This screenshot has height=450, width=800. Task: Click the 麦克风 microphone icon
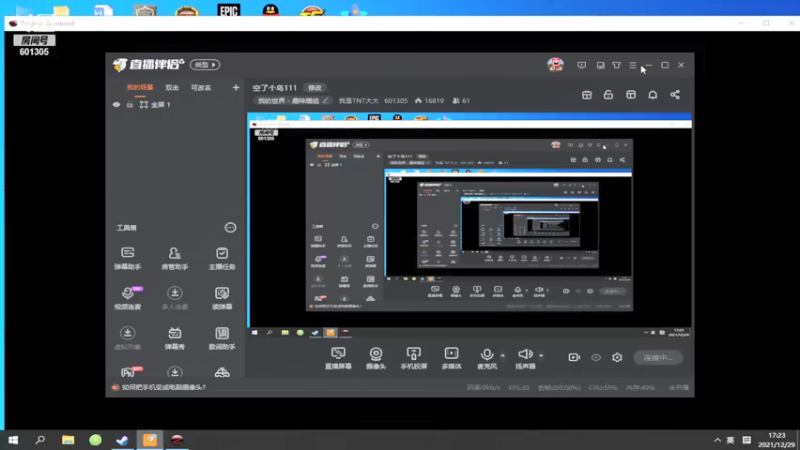tap(487, 354)
